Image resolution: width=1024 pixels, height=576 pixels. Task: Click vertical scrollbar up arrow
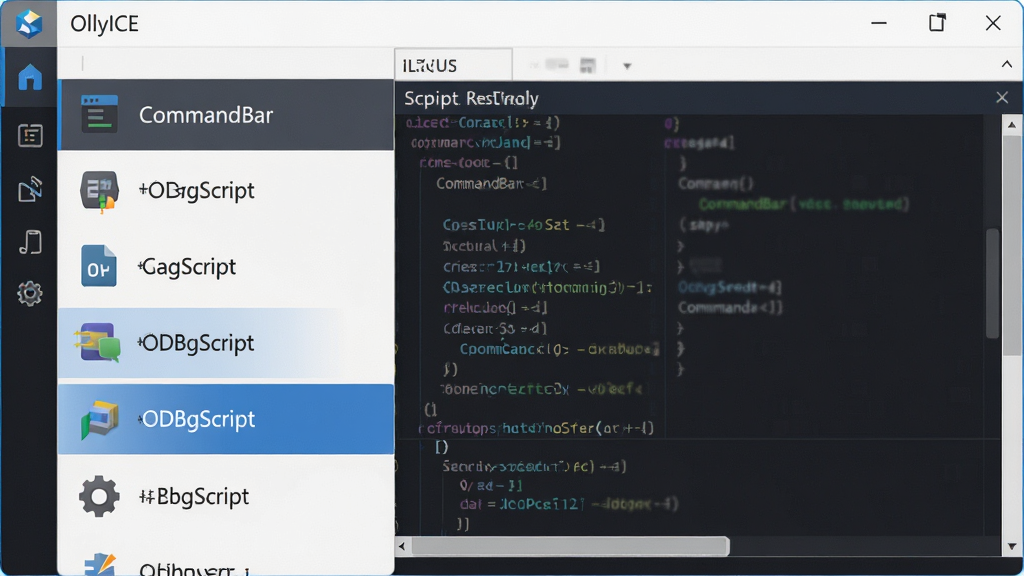pos(1012,124)
